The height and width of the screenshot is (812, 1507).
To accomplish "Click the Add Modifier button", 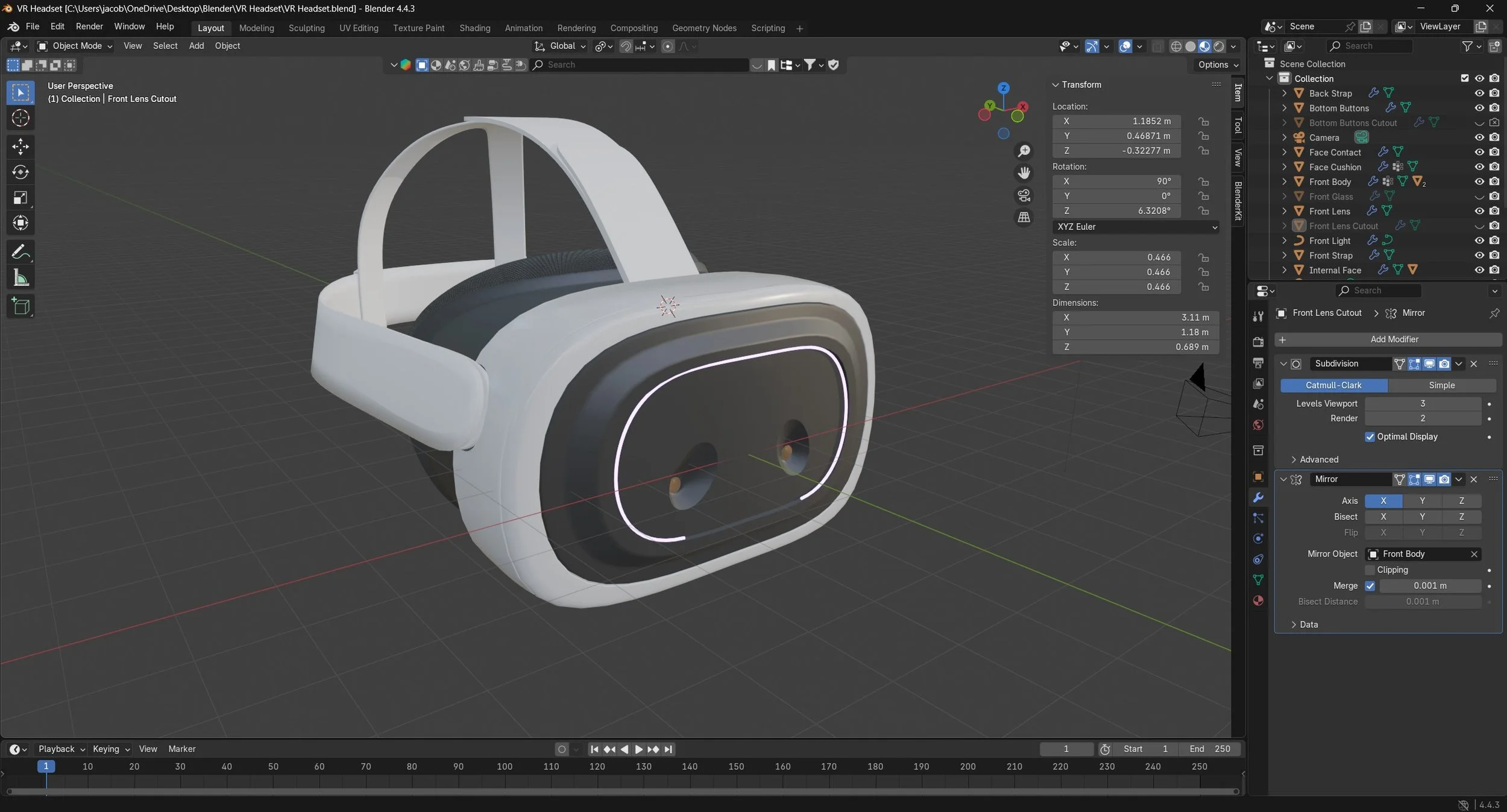I will pyautogui.click(x=1393, y=339).
